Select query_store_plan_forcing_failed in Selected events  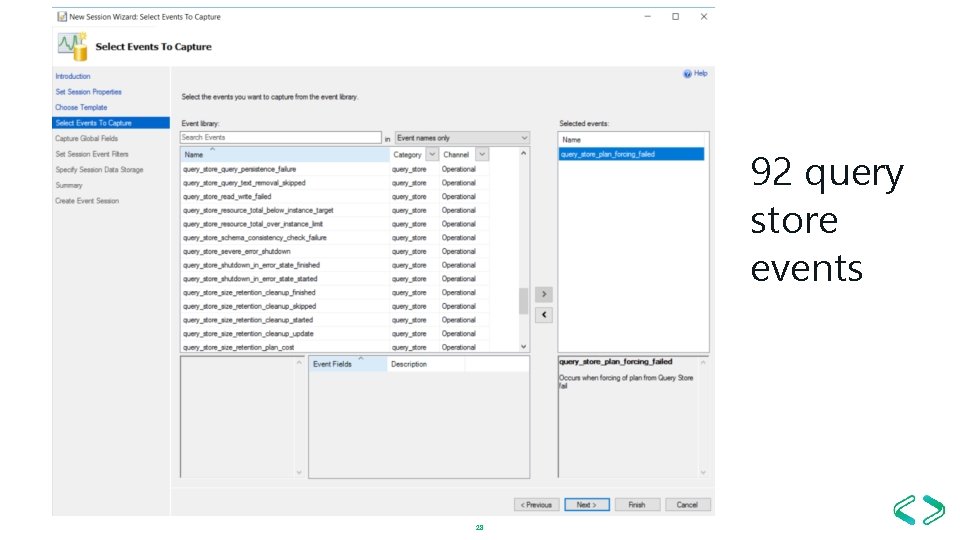631,154
